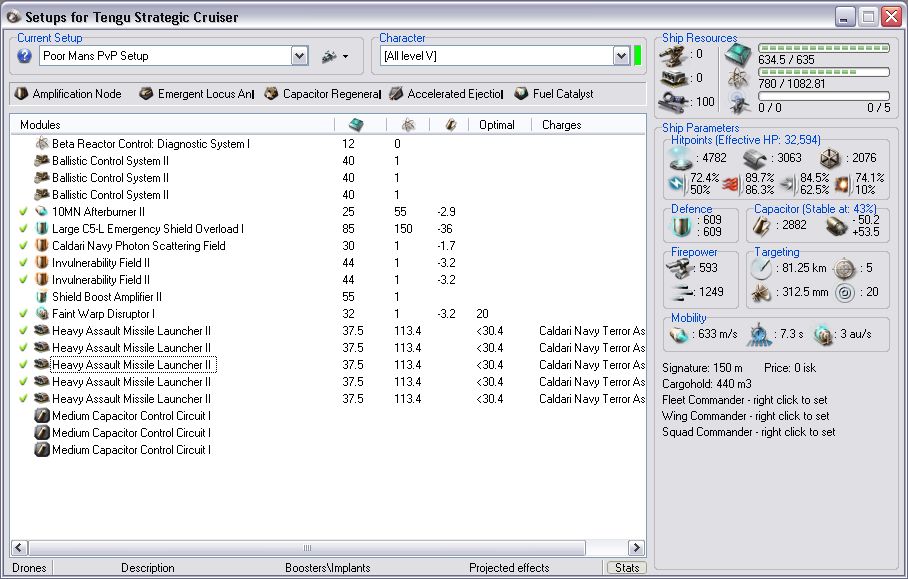Sort by the Charges column header

point(588,124)
